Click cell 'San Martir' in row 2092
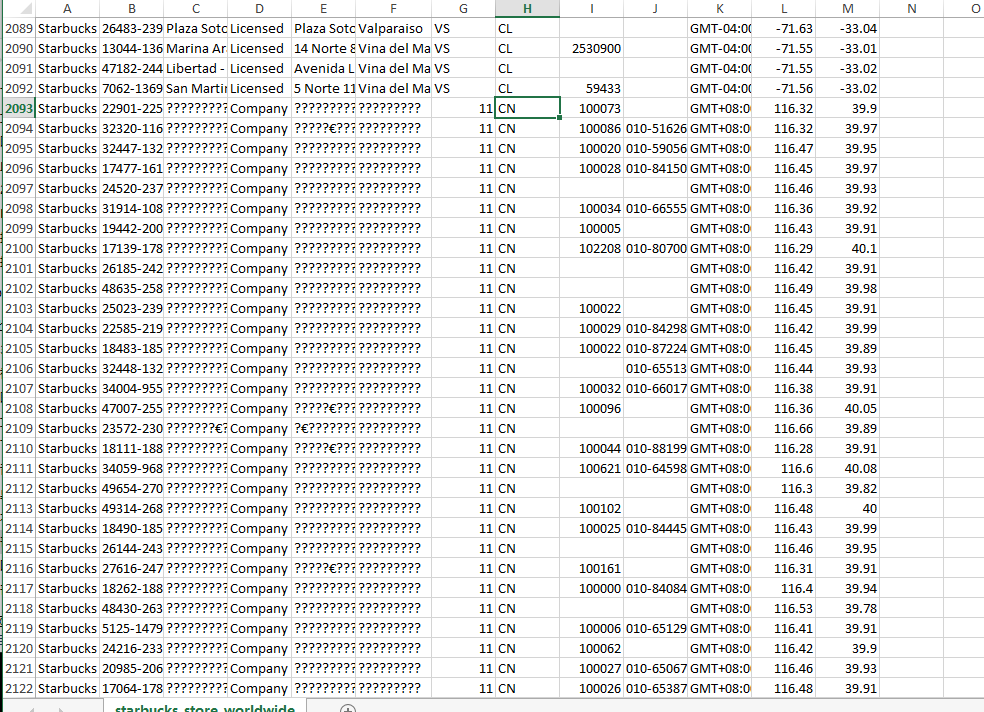This screenshot has width=984, height=712. tap(195, 88)
